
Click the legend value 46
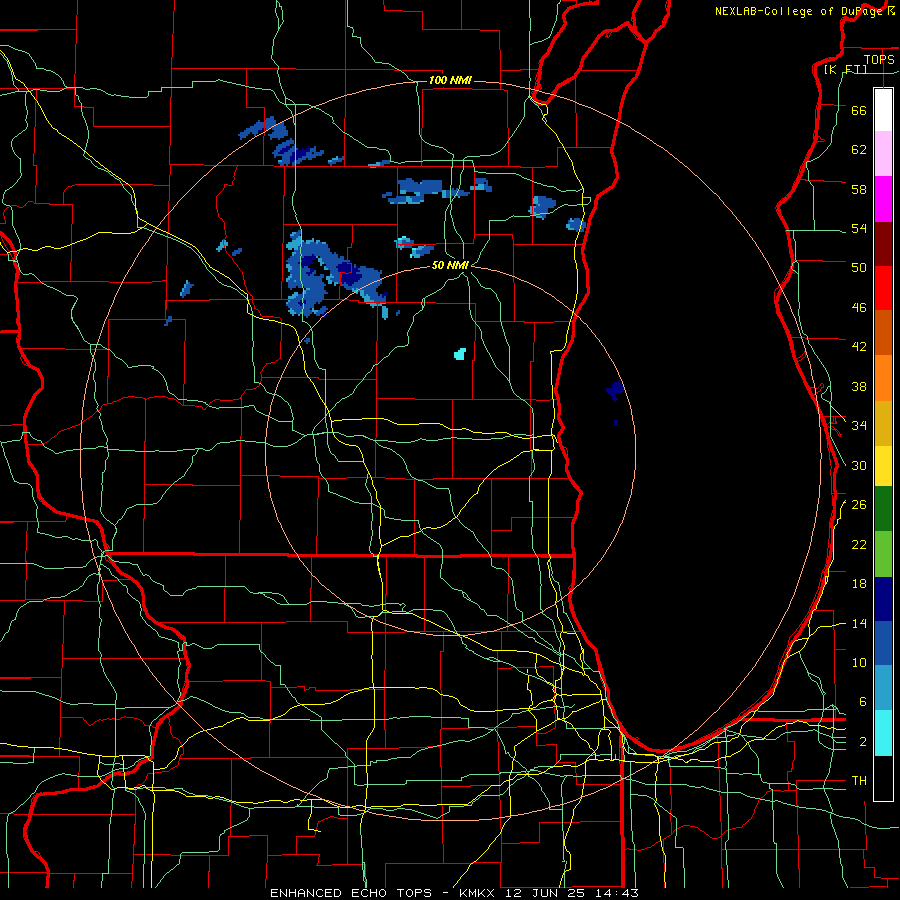click(859, 307)
